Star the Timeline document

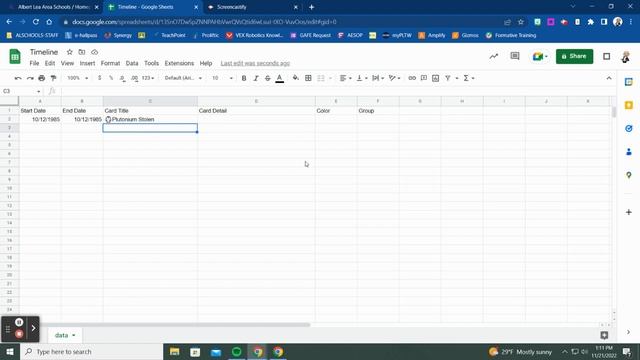pyautogui.click(x=69, y=52)
